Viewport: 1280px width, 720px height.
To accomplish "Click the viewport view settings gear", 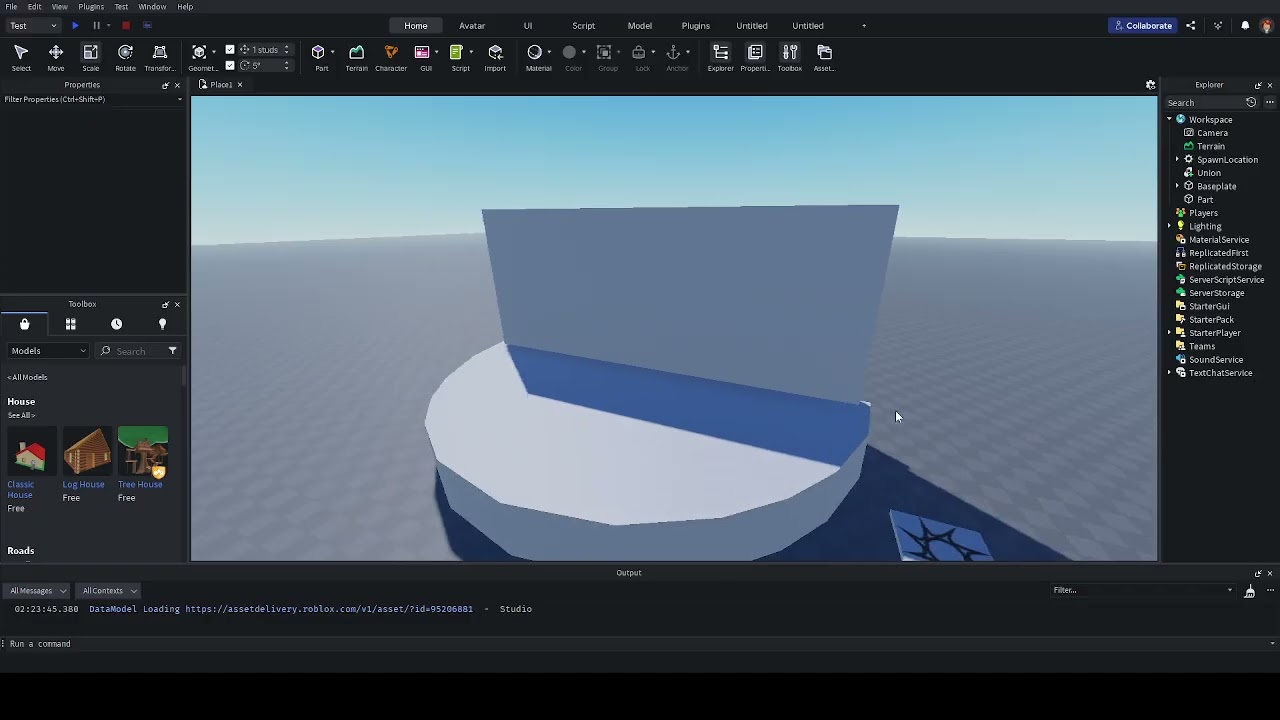I will click(1150, 85).
